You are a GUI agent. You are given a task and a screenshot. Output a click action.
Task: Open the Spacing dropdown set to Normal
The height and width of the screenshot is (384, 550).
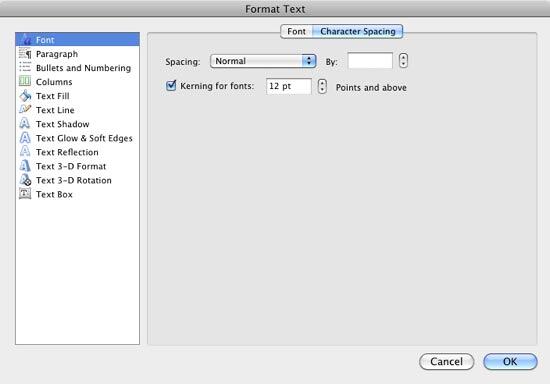click(263, 61)
